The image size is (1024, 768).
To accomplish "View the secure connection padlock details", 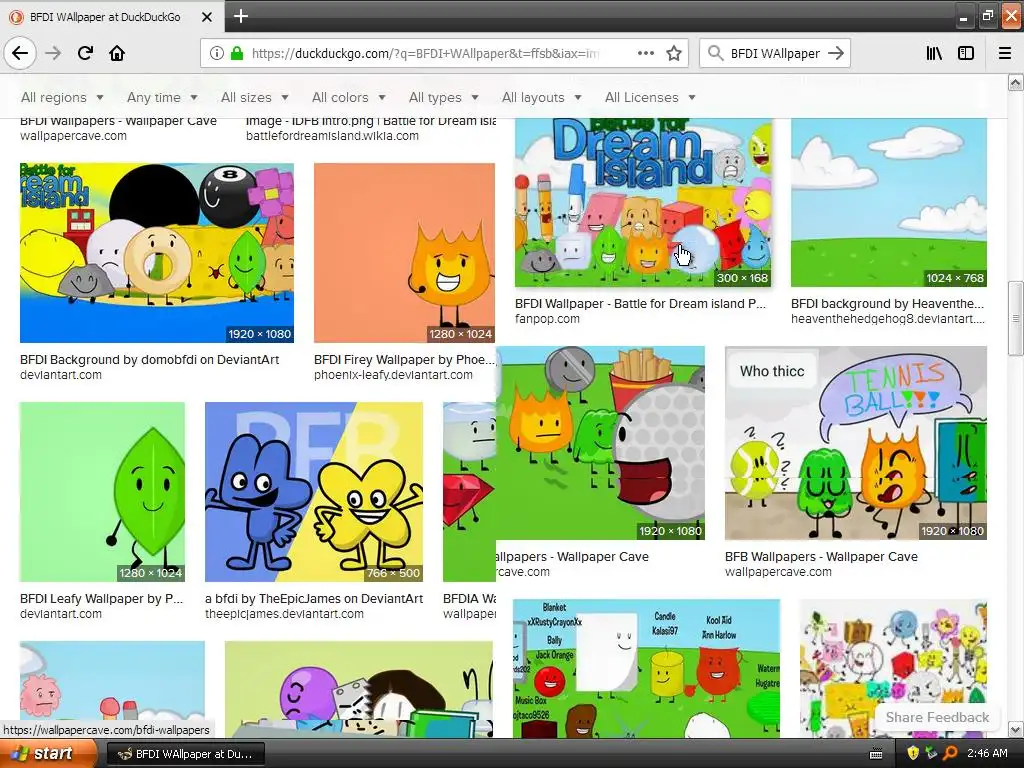I will (236, 54).
